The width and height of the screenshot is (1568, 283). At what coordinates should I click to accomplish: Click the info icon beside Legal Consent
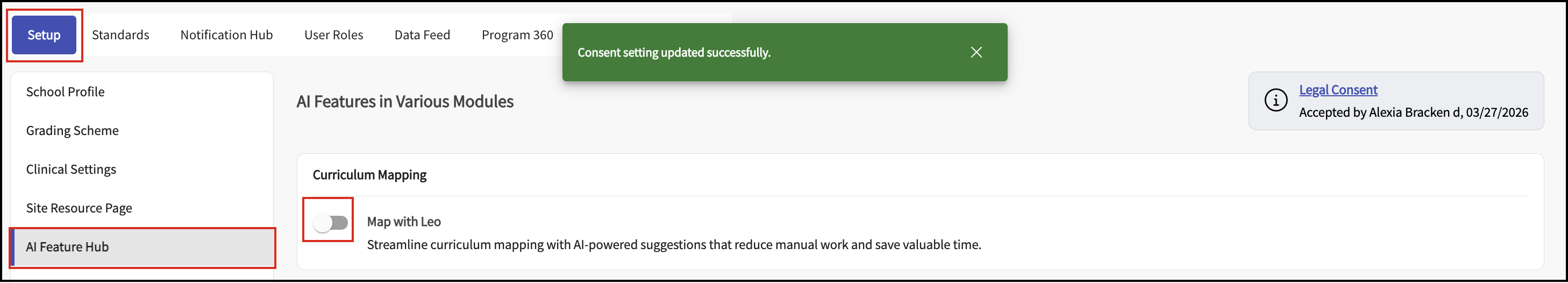click(x=1276, y=101)
